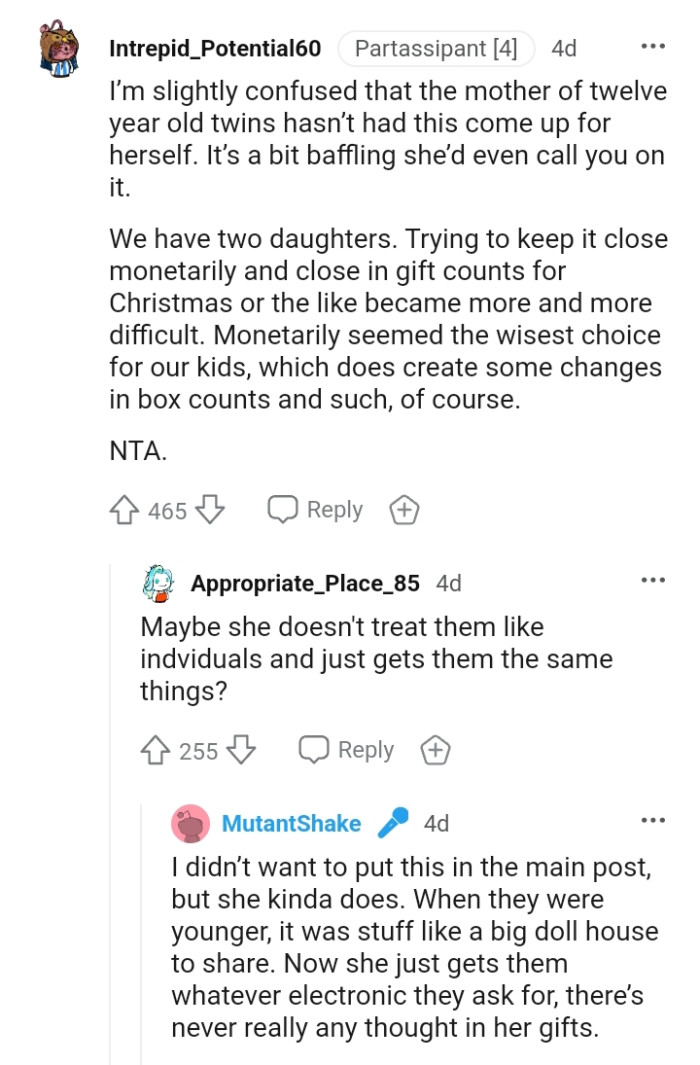
Task: Click the Partassipant [4] flair badge
Action: click(436, 48)
